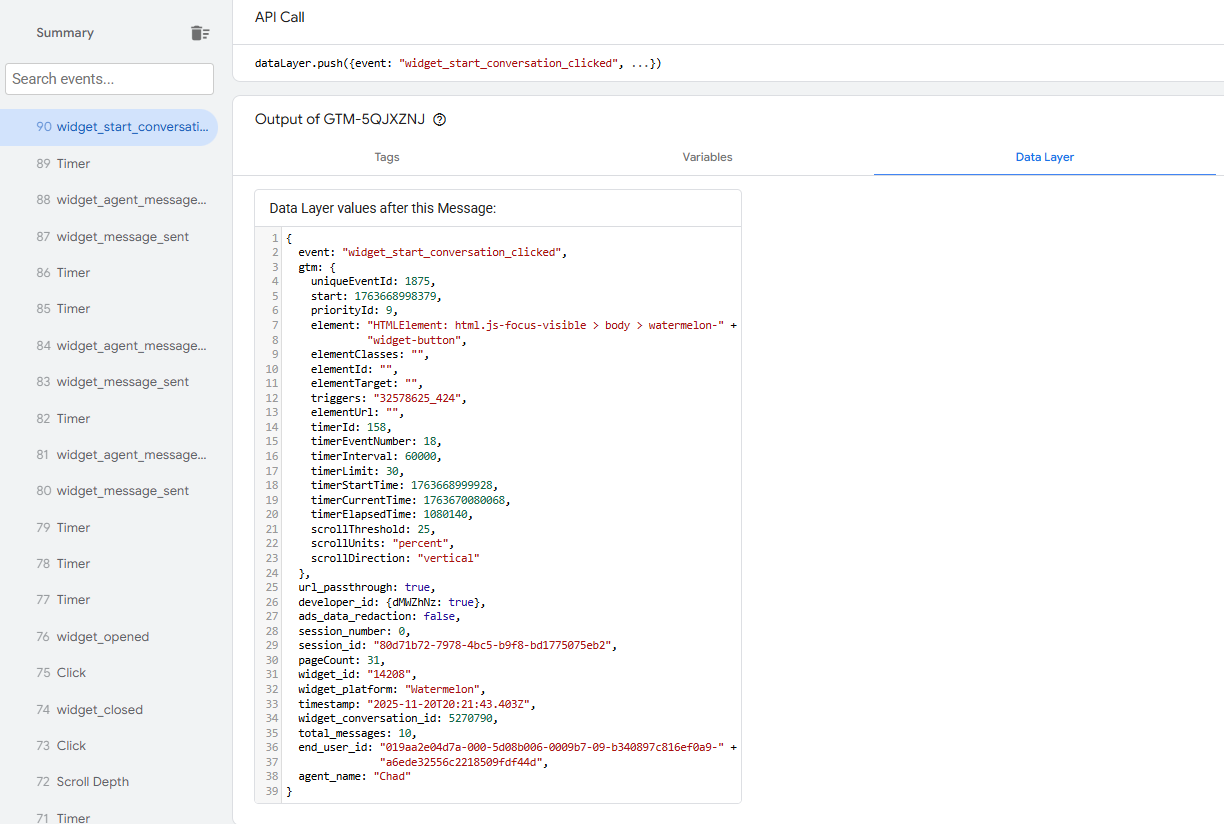Viewport: 1224px width, 824px height.
Task: Click the Output of GTM-5QJXZNJ heading
Action: (340, 119)
